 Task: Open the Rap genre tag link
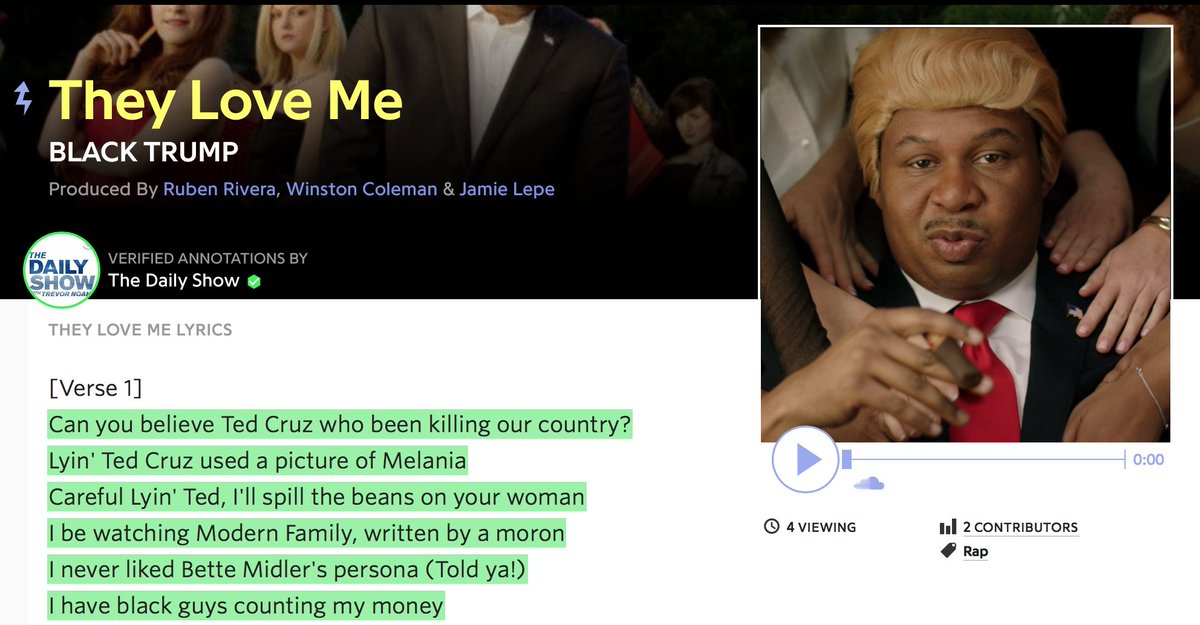[x=975, y=551]
